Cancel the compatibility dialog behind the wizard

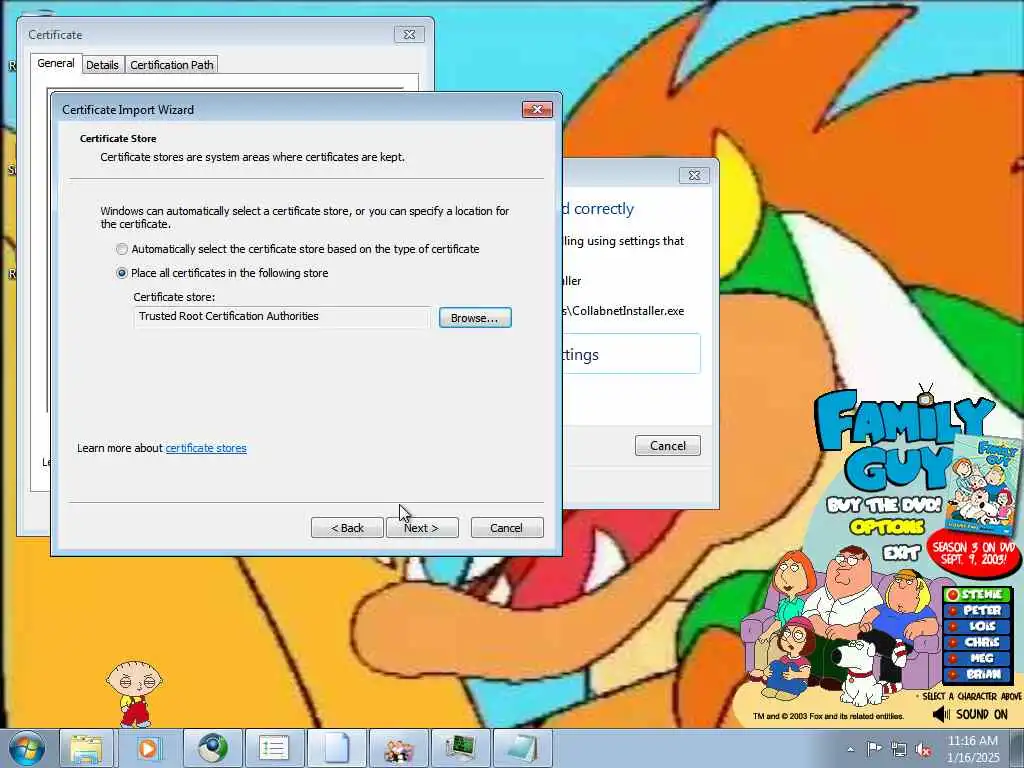[x=667, y=445]
